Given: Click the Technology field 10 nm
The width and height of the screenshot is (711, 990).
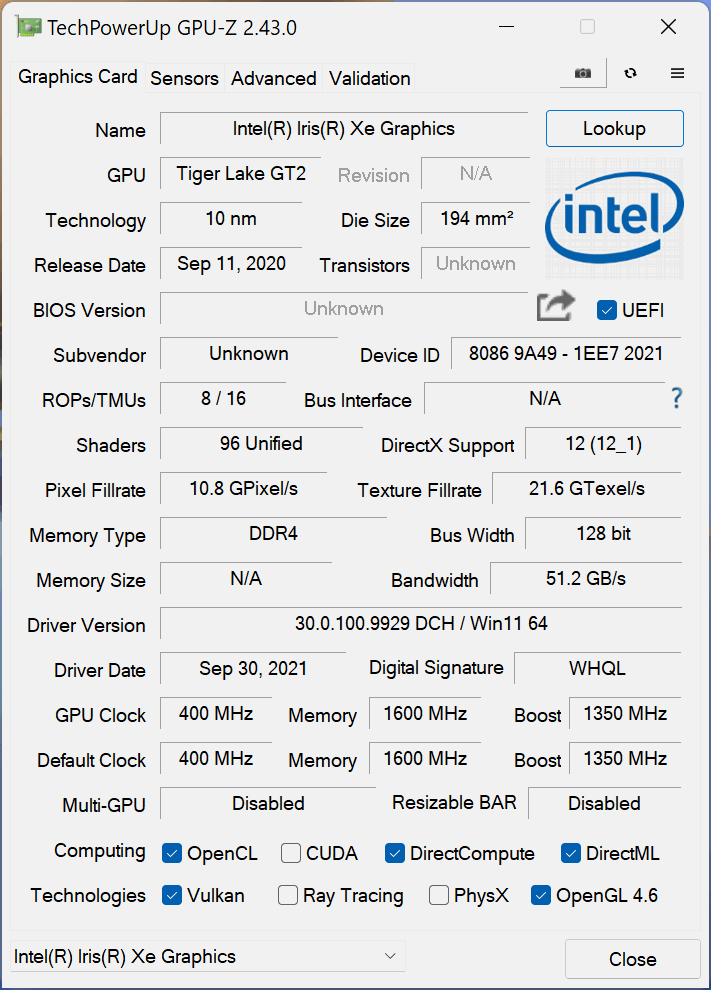Looking at the screenshot, I should tap(231, 218).
